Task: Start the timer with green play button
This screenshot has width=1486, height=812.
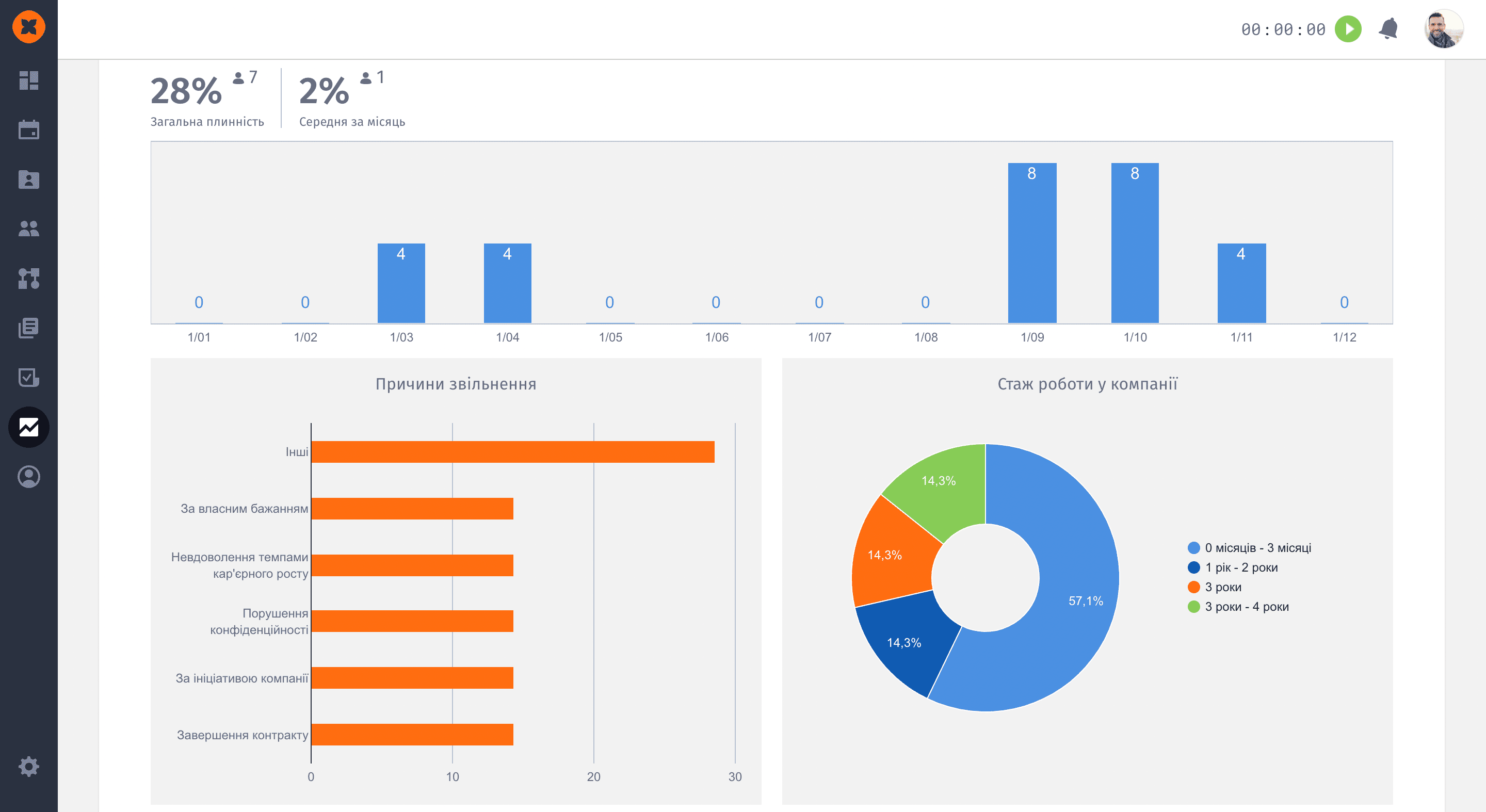Action: (x=1348, y=29)
